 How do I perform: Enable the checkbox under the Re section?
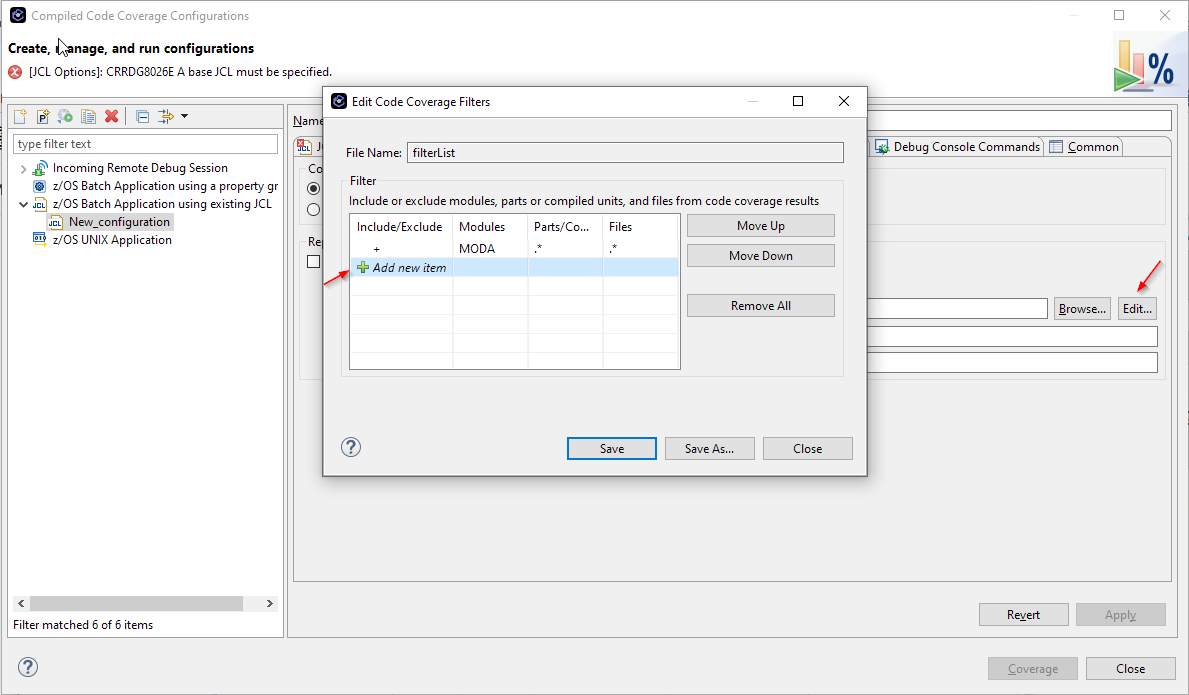point(313,260)
